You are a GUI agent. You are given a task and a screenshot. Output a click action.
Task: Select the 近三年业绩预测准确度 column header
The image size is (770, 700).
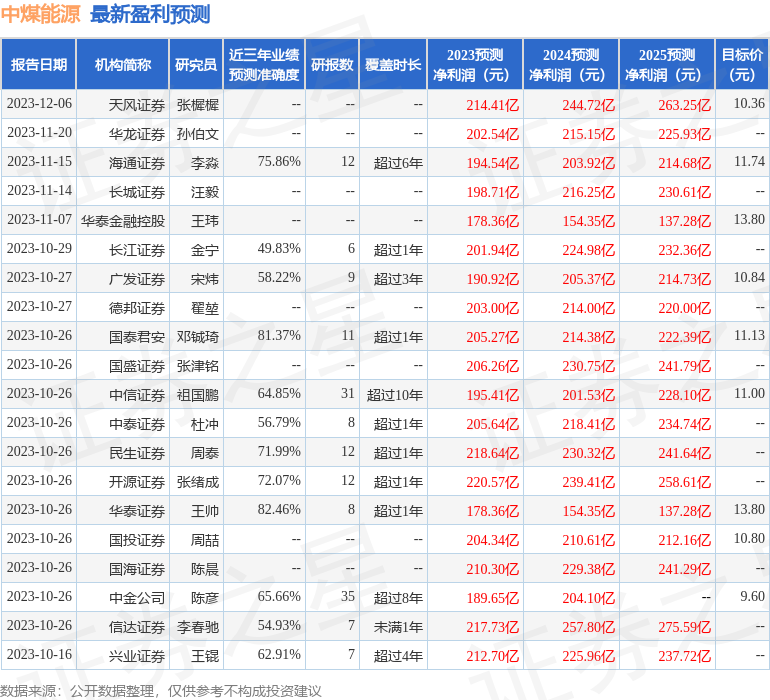(x=264, y=64)
